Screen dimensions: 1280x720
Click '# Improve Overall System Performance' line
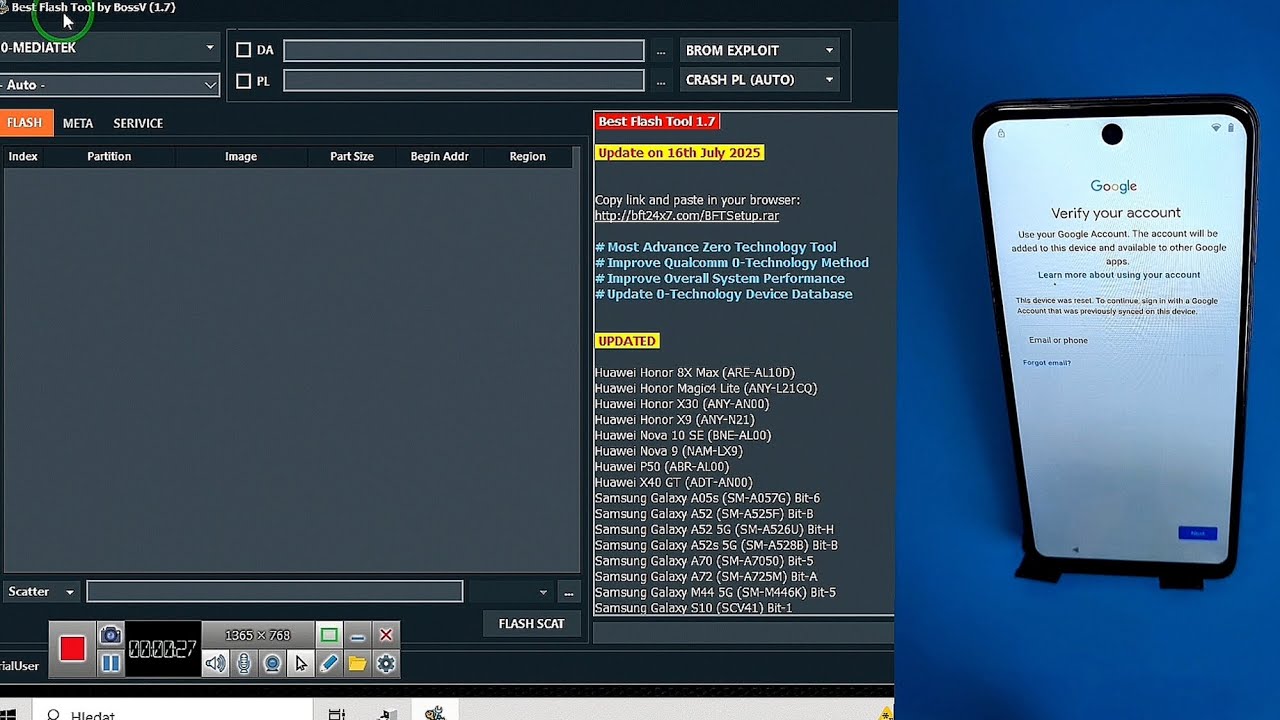tap(720, 279)
